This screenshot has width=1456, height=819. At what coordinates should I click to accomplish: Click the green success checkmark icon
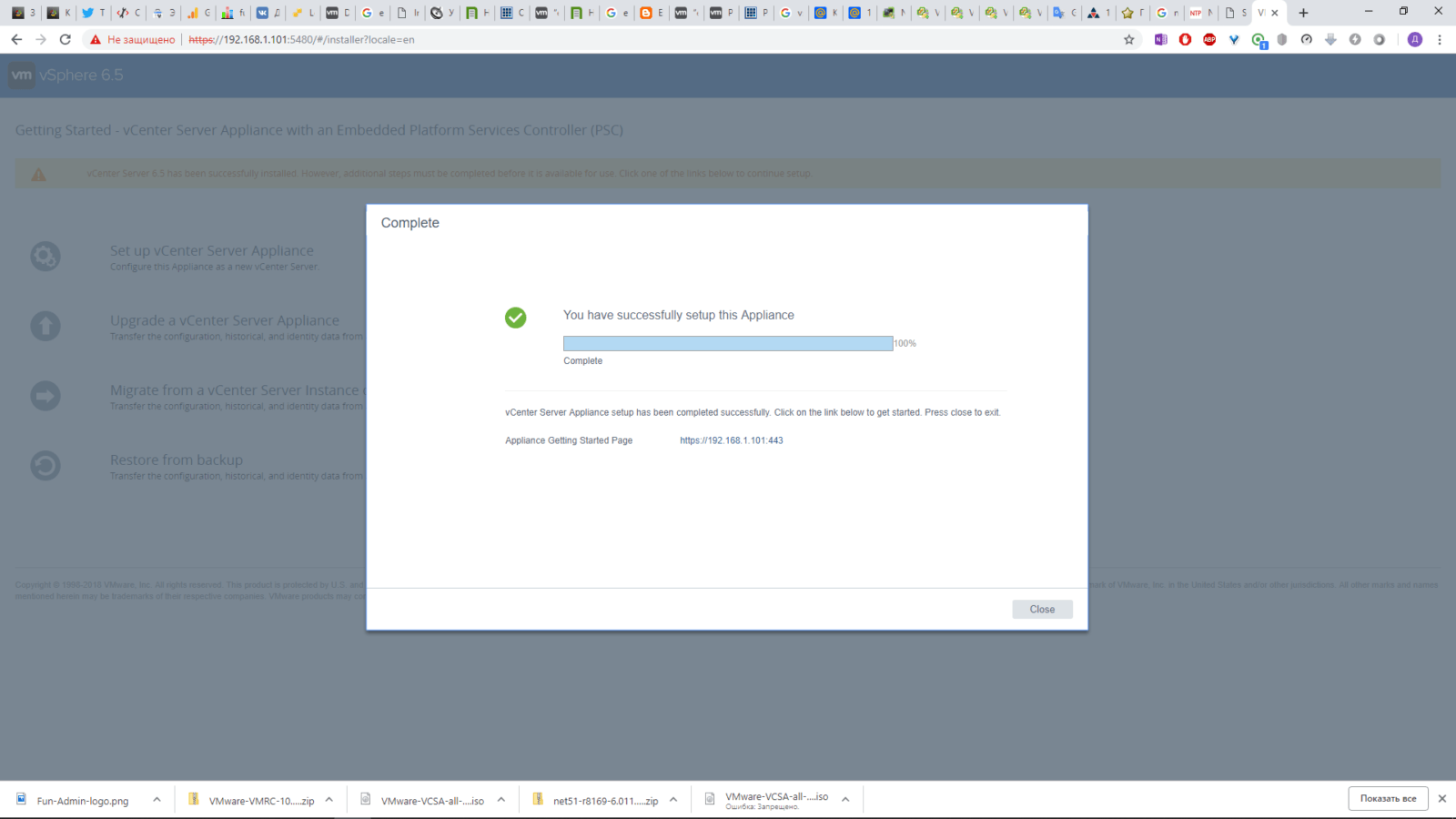515,318
